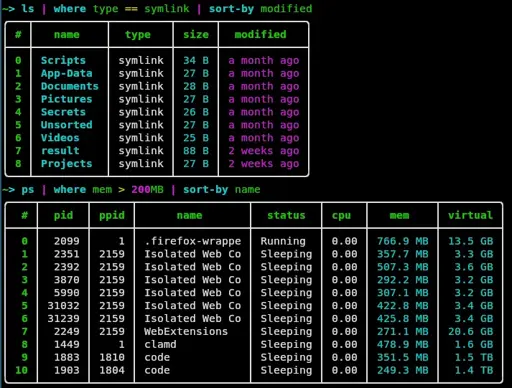The height and width of the screenshot is (388, 512).
Task: Click the '249.3 MB' memory value
Action: click(x=403, y=370)
